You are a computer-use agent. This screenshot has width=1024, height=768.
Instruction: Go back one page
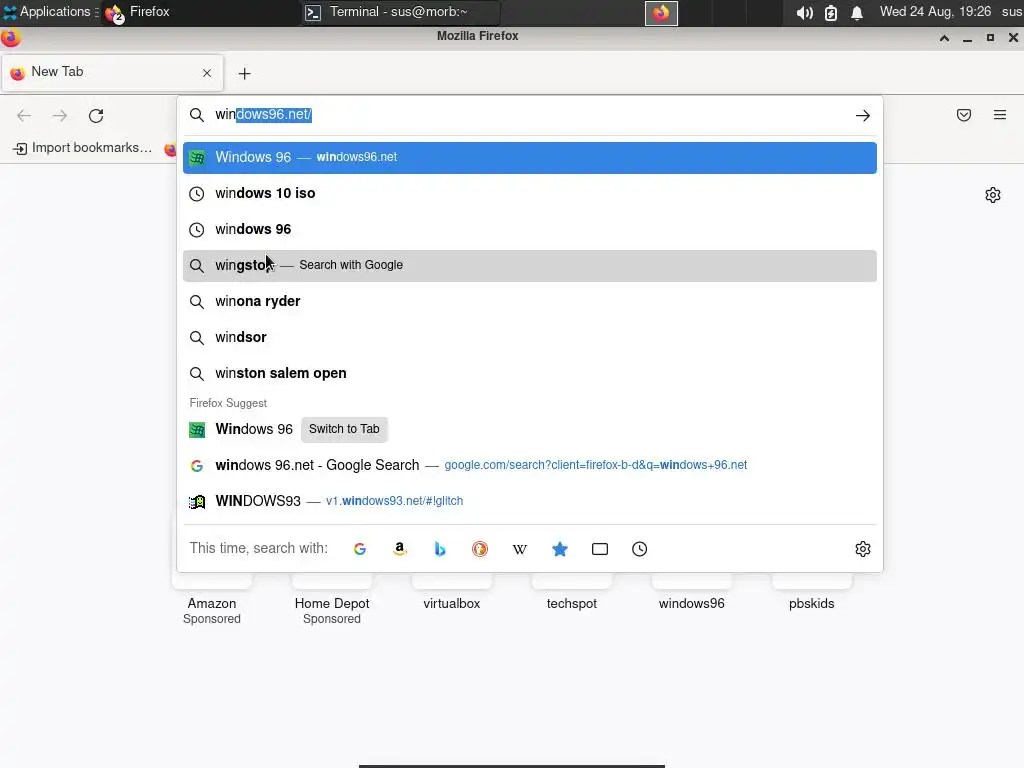click(x=24, y=116)
